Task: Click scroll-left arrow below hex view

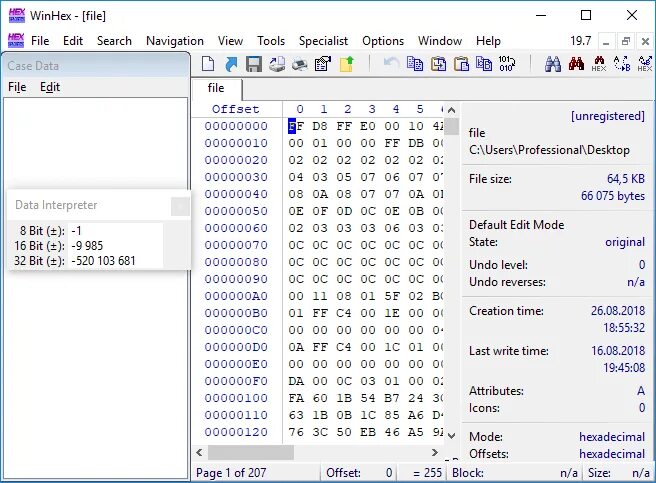Action: [x=200, y=452]
